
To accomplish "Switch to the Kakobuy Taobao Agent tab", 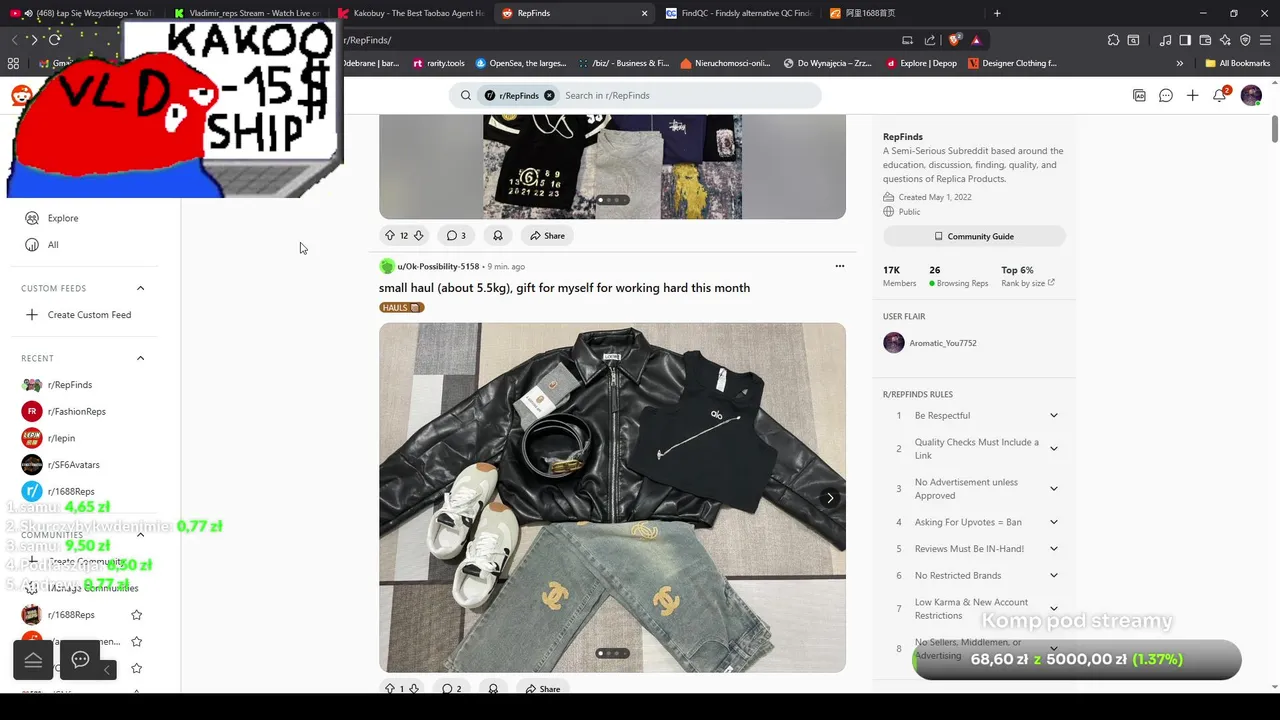I will click(x=410, y=13).
